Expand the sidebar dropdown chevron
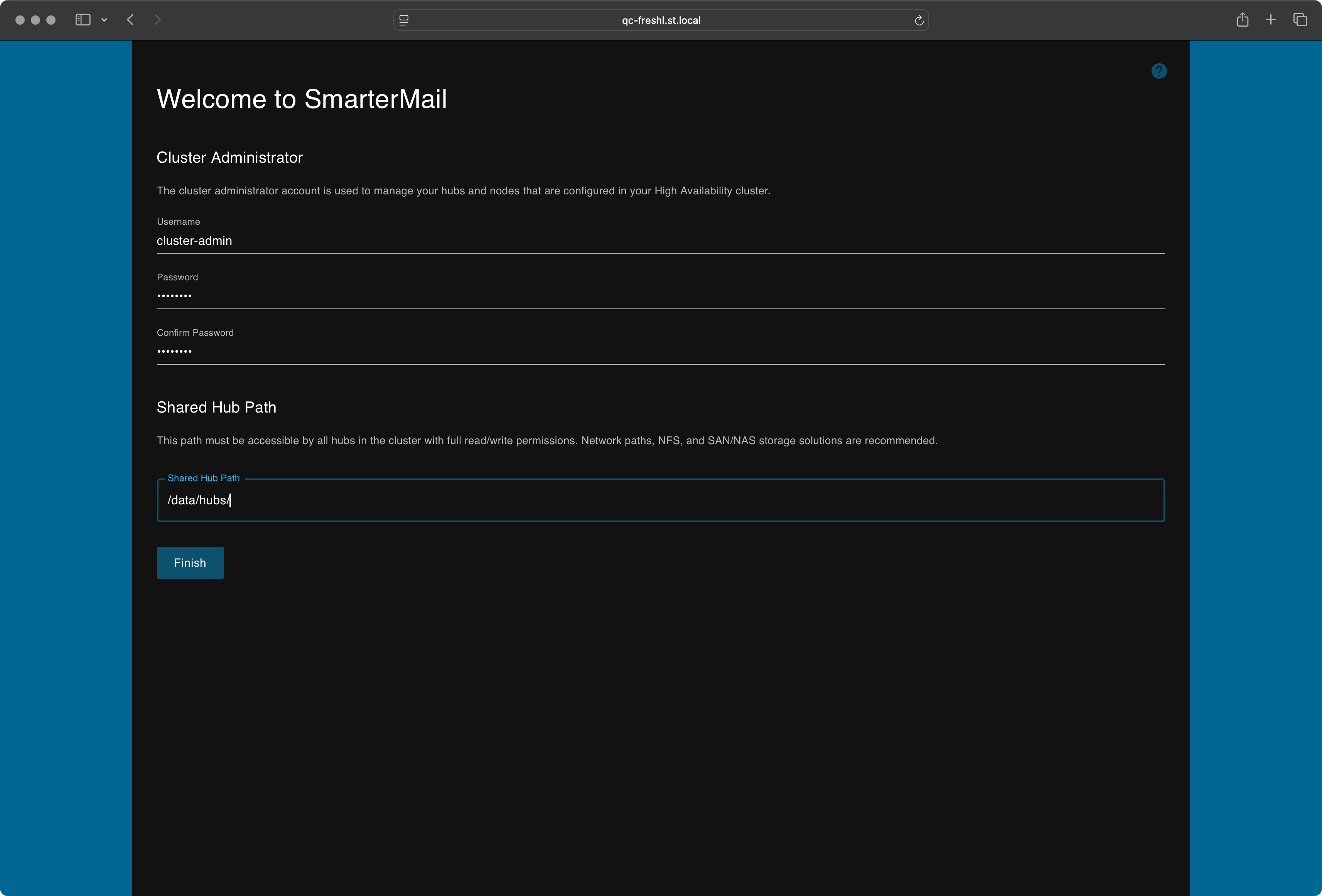Screen dimensions: 1322x896 [x=104, y=20]
